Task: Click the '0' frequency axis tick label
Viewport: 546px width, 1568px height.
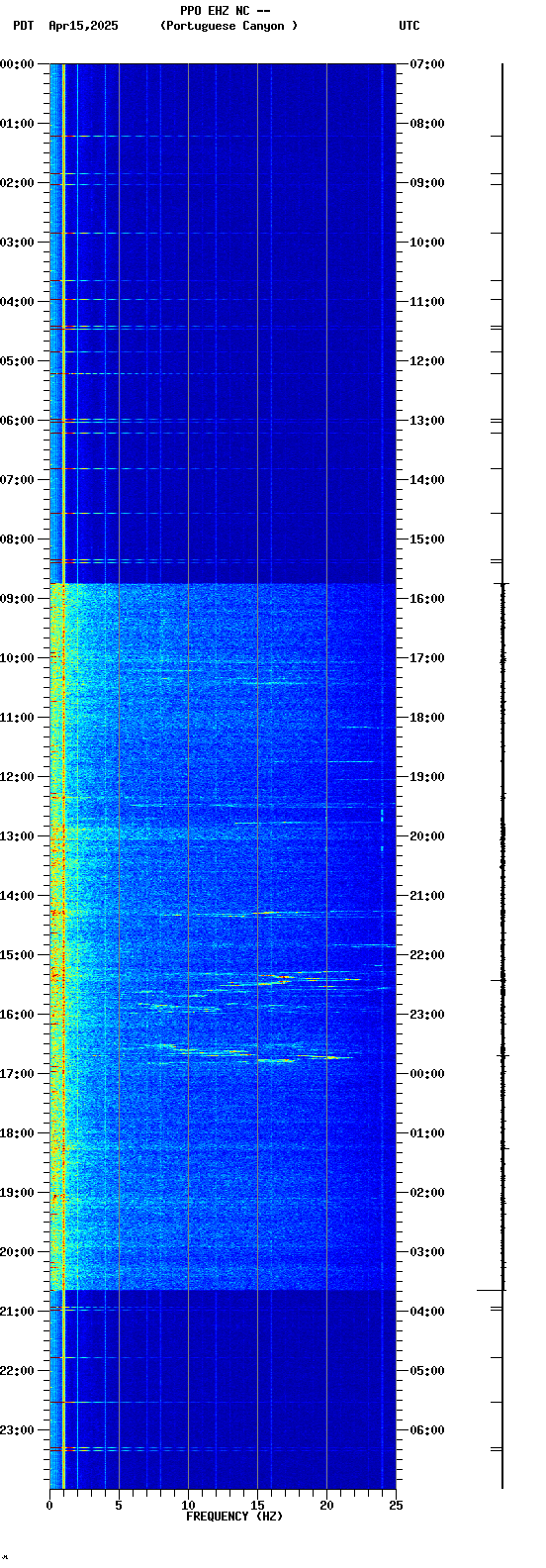Action: pyautogui.click(x=49, y=1506)
